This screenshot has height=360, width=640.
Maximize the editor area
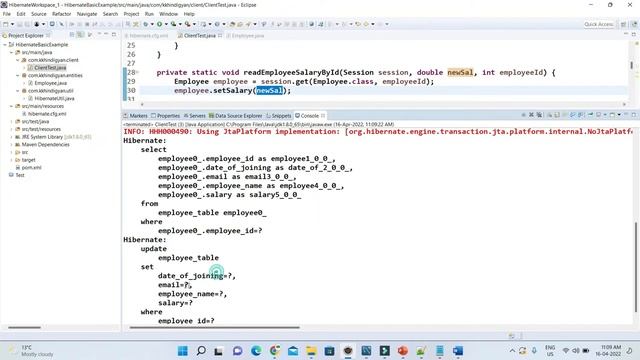point(634,34)
